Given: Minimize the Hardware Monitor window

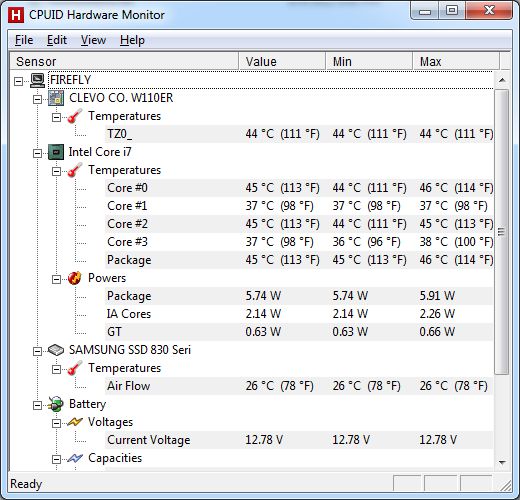Looking at the screenshot, I should (425, 11).
